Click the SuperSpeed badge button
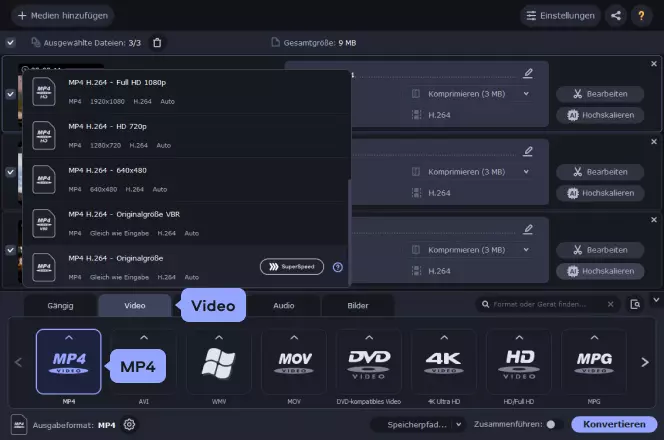Viewport: 664px width, 440px height. 292,267
